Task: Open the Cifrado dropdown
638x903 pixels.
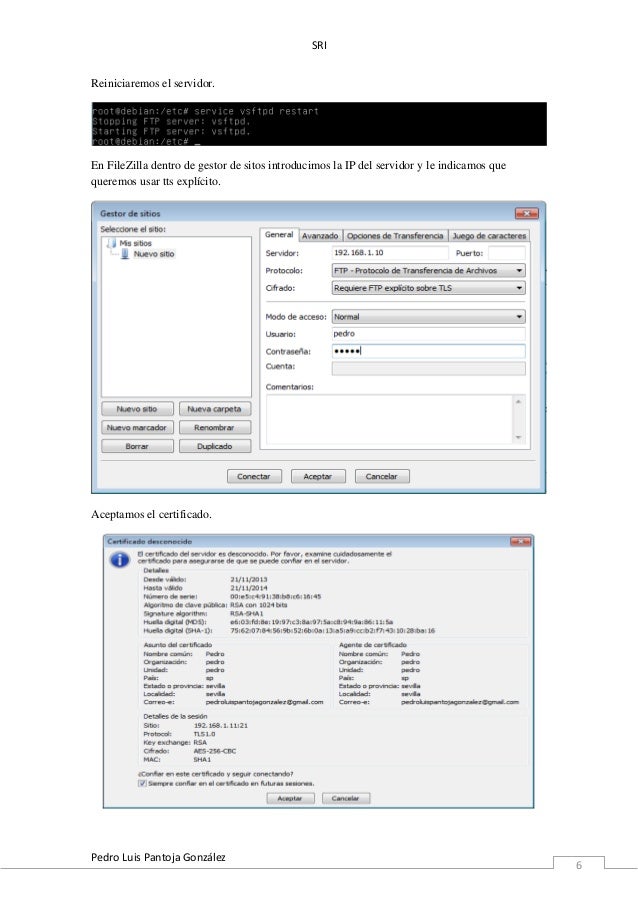Action: coord(428,287)
